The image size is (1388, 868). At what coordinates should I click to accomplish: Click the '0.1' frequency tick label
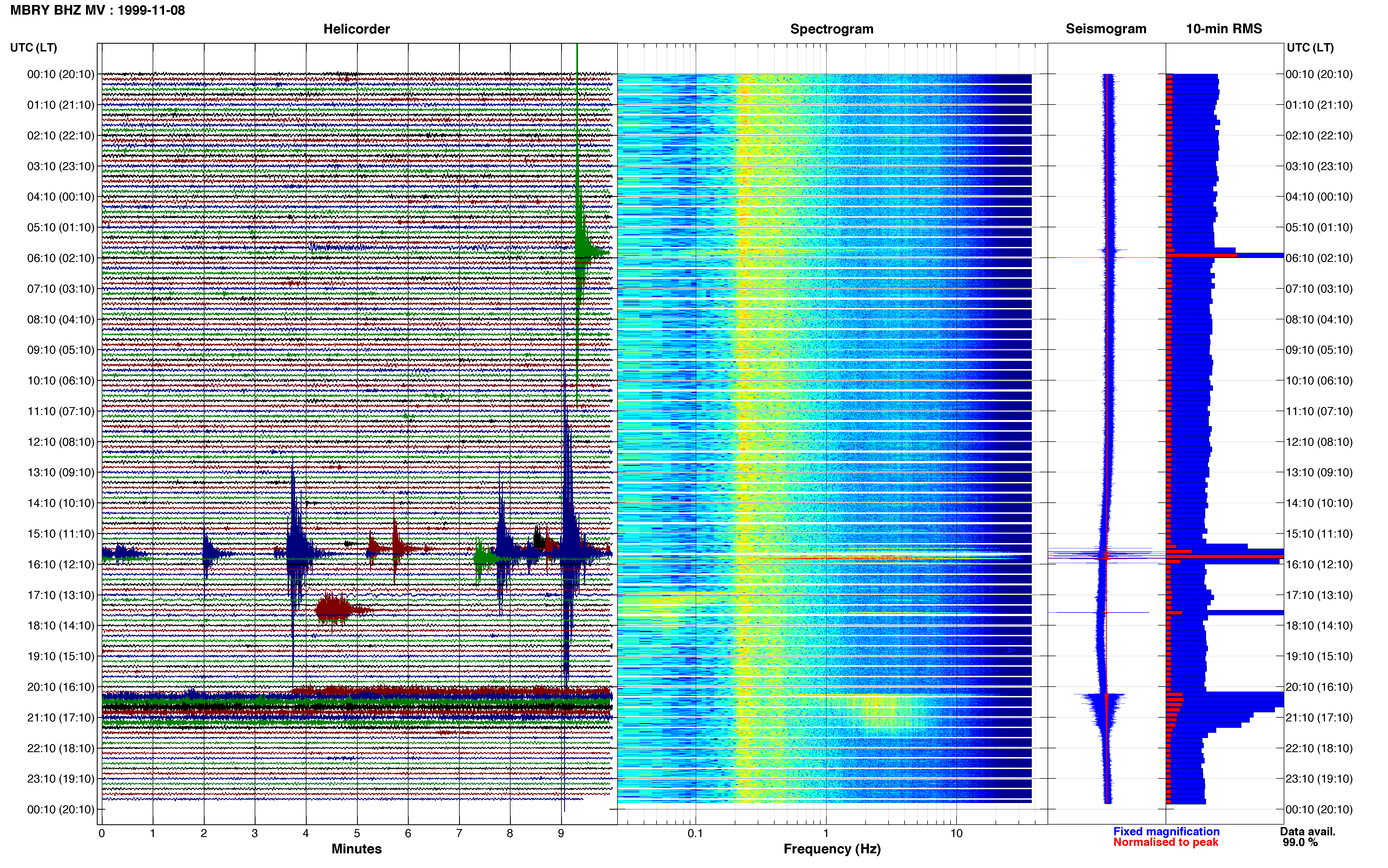[x=695, y=833]
